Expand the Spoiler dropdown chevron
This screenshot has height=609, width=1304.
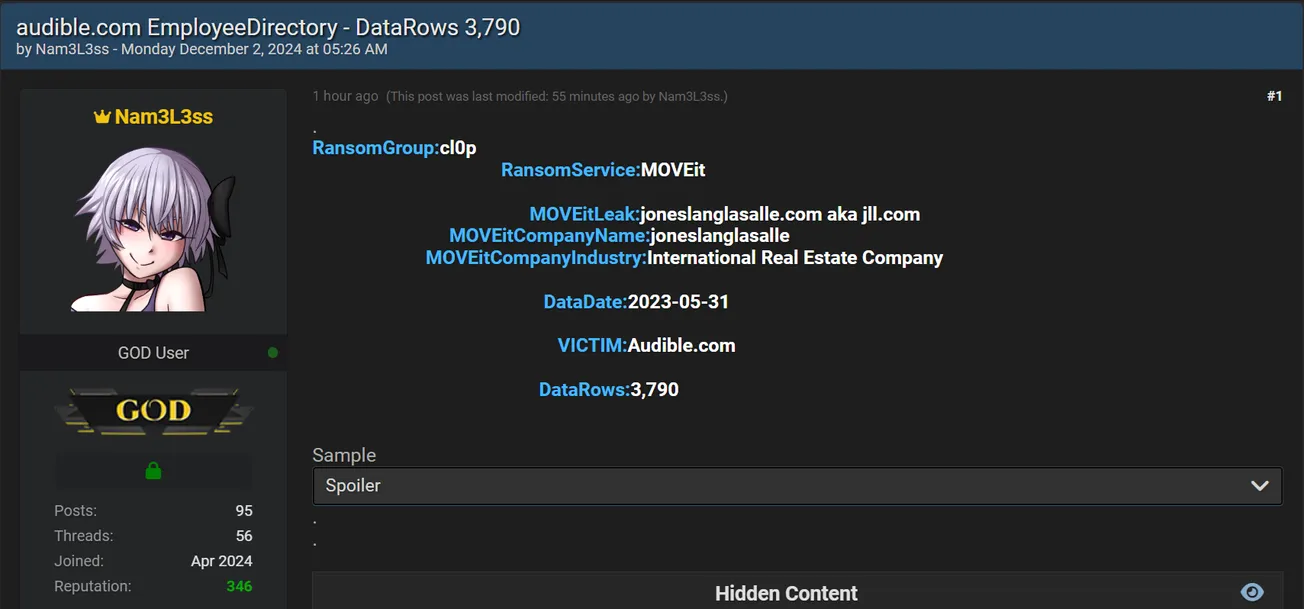coord(1258,486)
